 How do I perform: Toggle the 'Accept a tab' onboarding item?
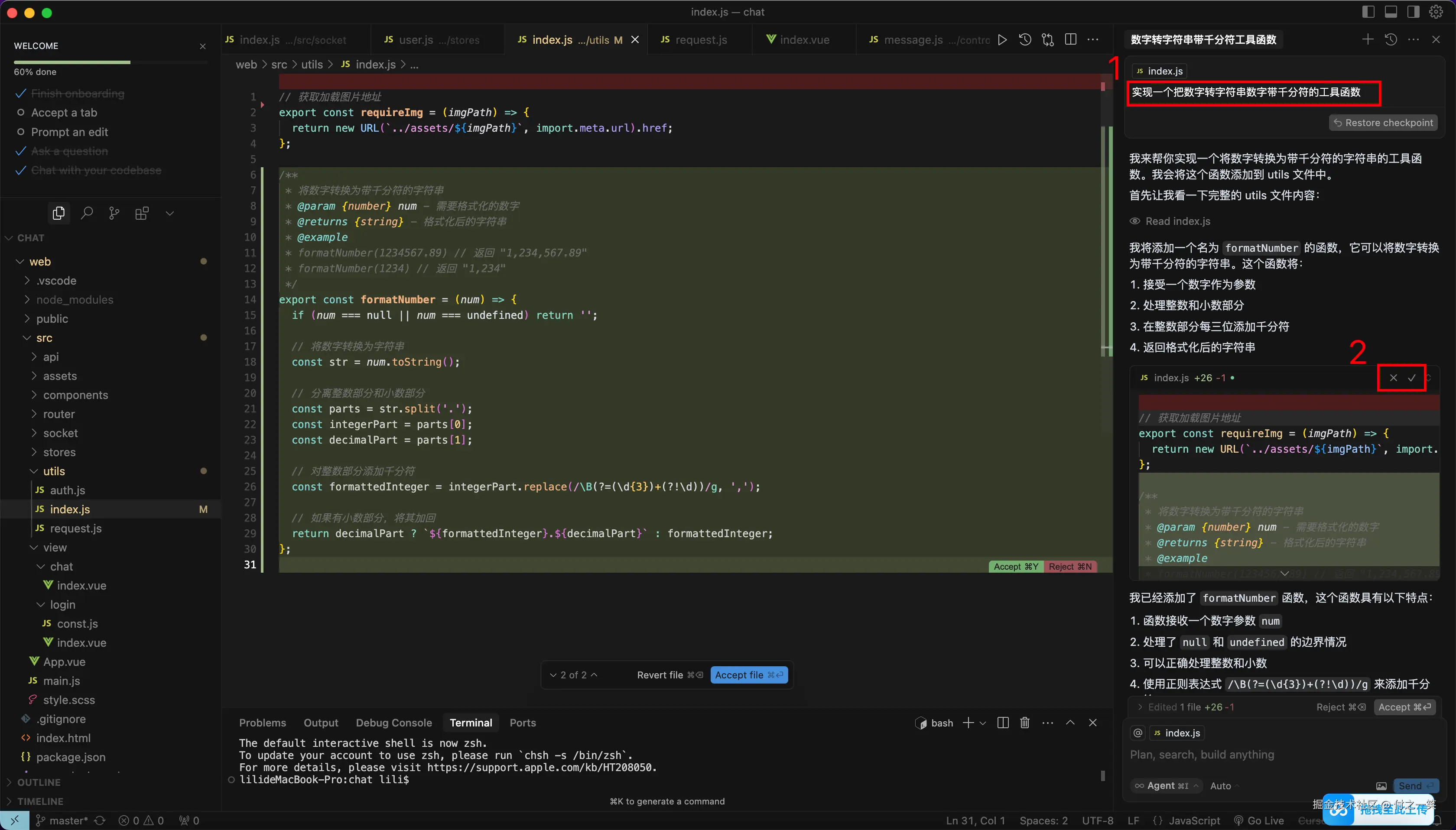click(64, 112)
